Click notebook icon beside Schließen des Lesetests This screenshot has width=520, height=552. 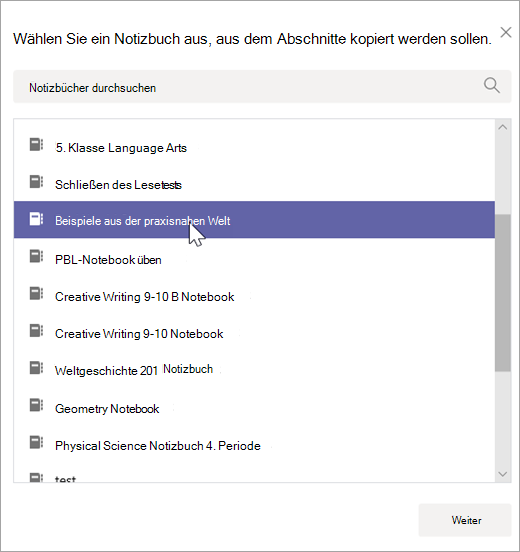36,182
